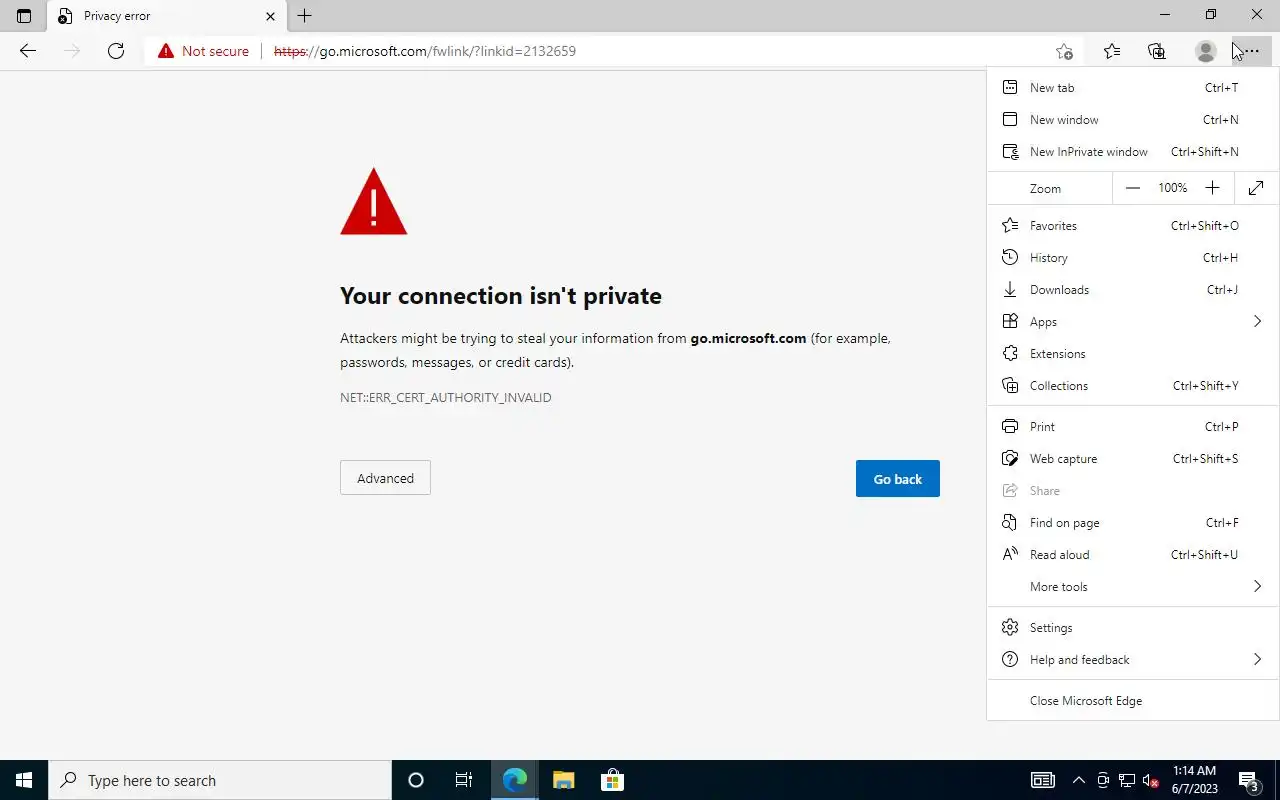Open Extensions menu entry
The image size is (1280, 800).
pos(1133,354)
